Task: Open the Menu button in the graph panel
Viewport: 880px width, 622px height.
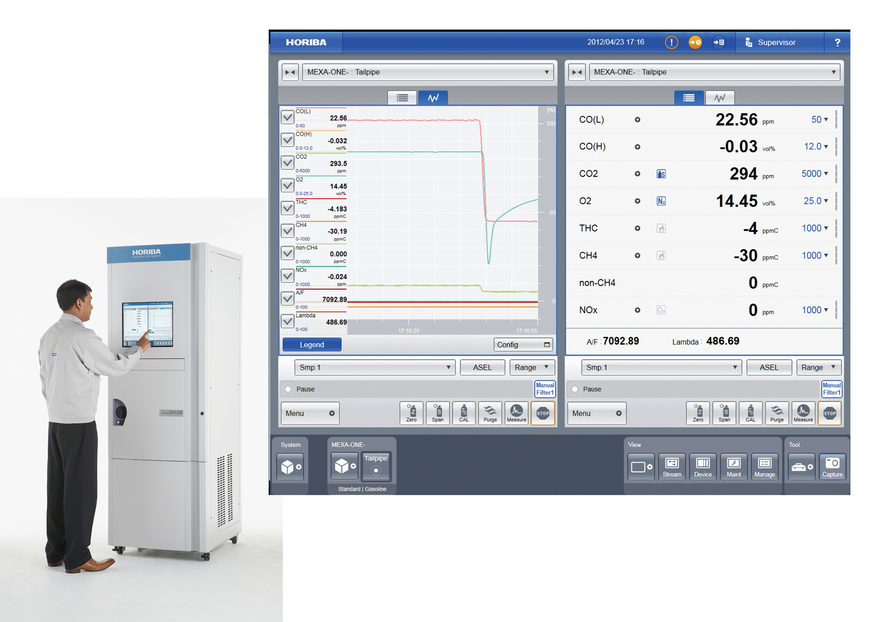Action: [x=310, y=413]
